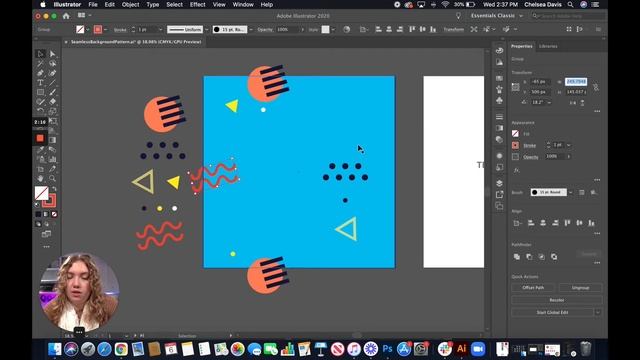Set default fill and stroke icon

[x=38, y=204]
